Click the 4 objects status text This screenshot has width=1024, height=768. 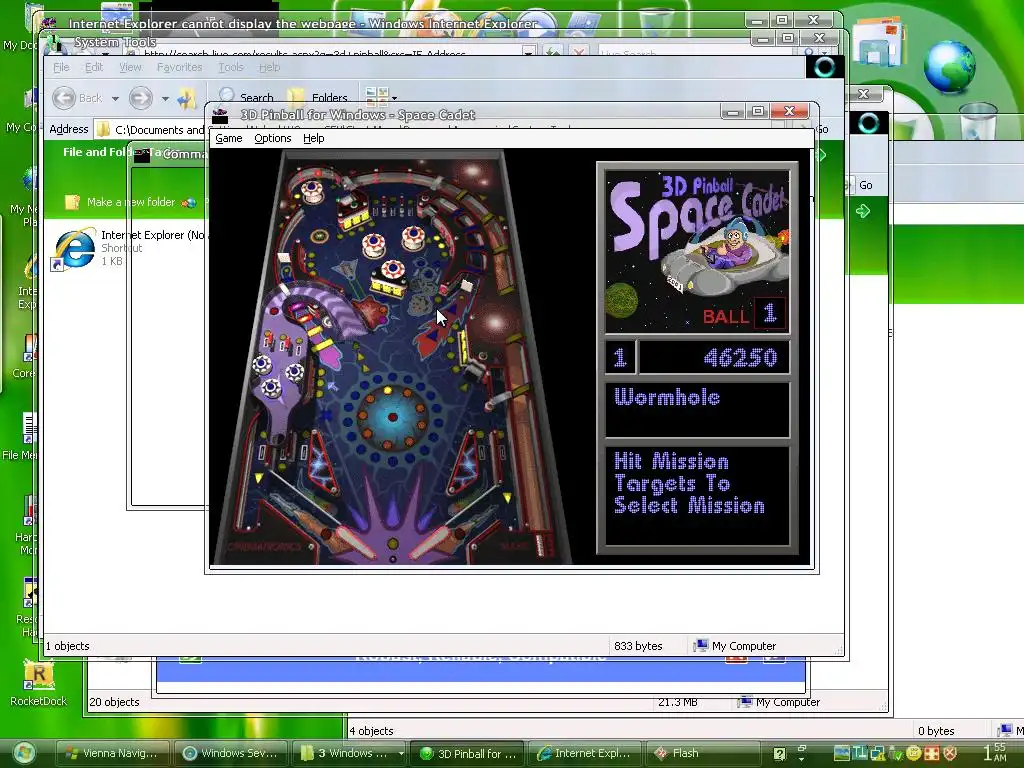(x=371, y=731)
